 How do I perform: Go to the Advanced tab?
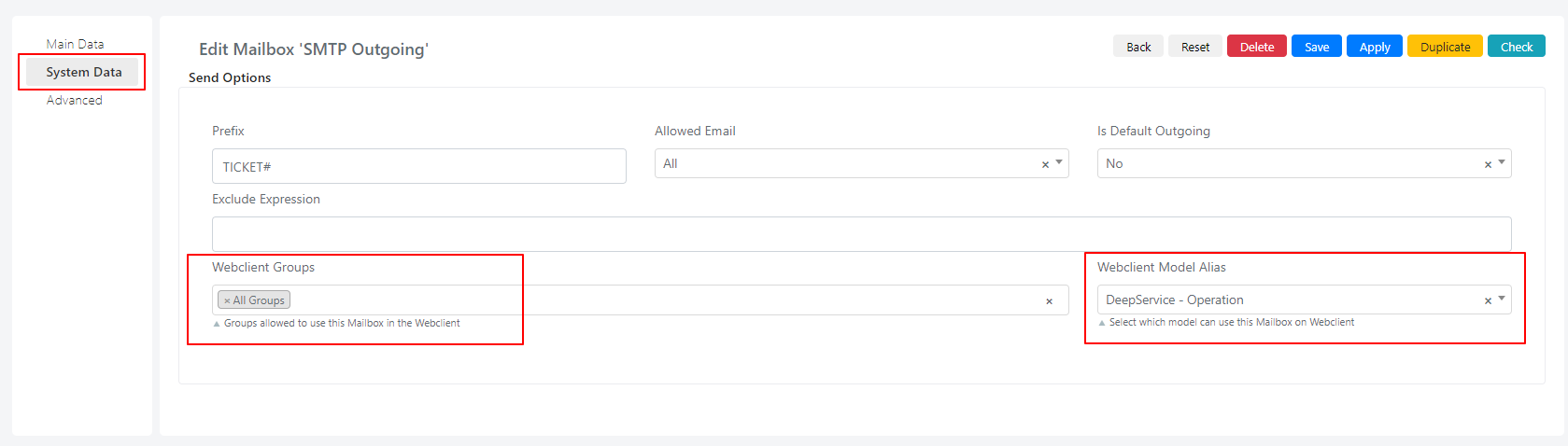(x=75, y=100)
